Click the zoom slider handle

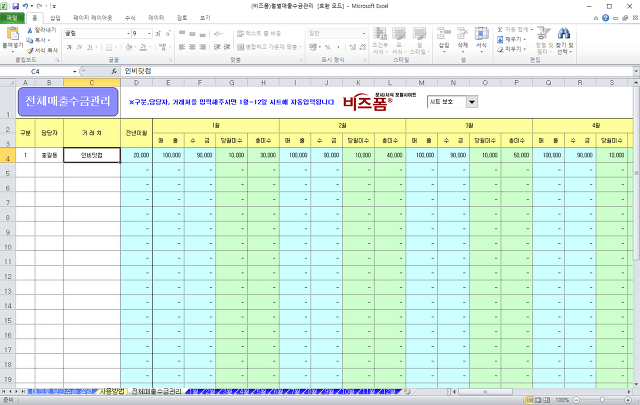[602, 400]
